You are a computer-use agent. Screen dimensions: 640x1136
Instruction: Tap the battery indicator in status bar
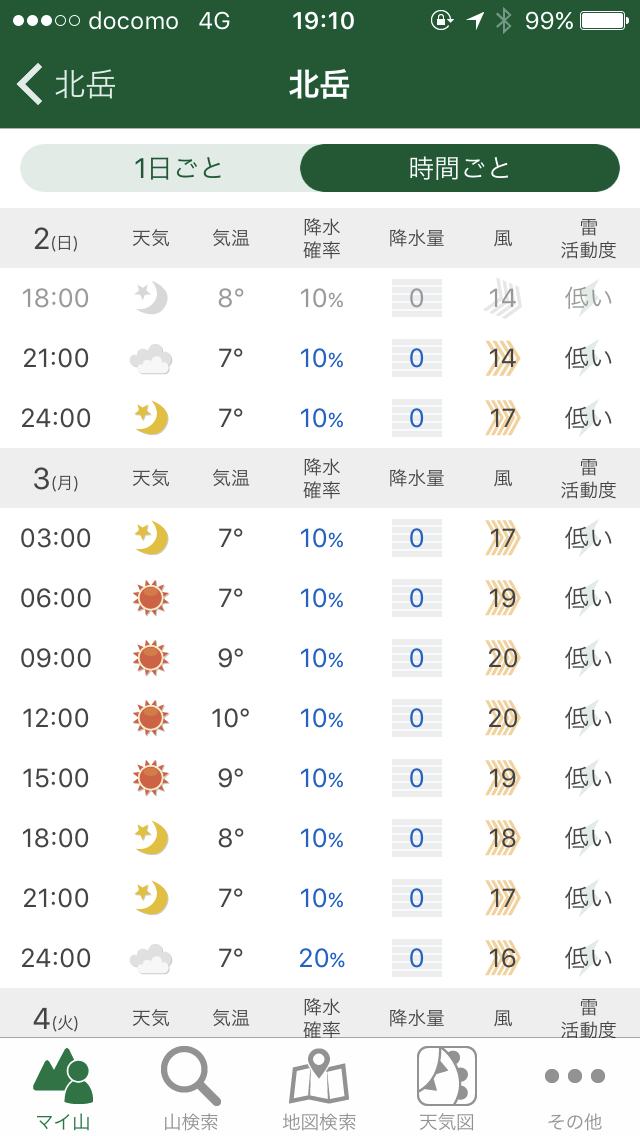(x=605, y=21)
